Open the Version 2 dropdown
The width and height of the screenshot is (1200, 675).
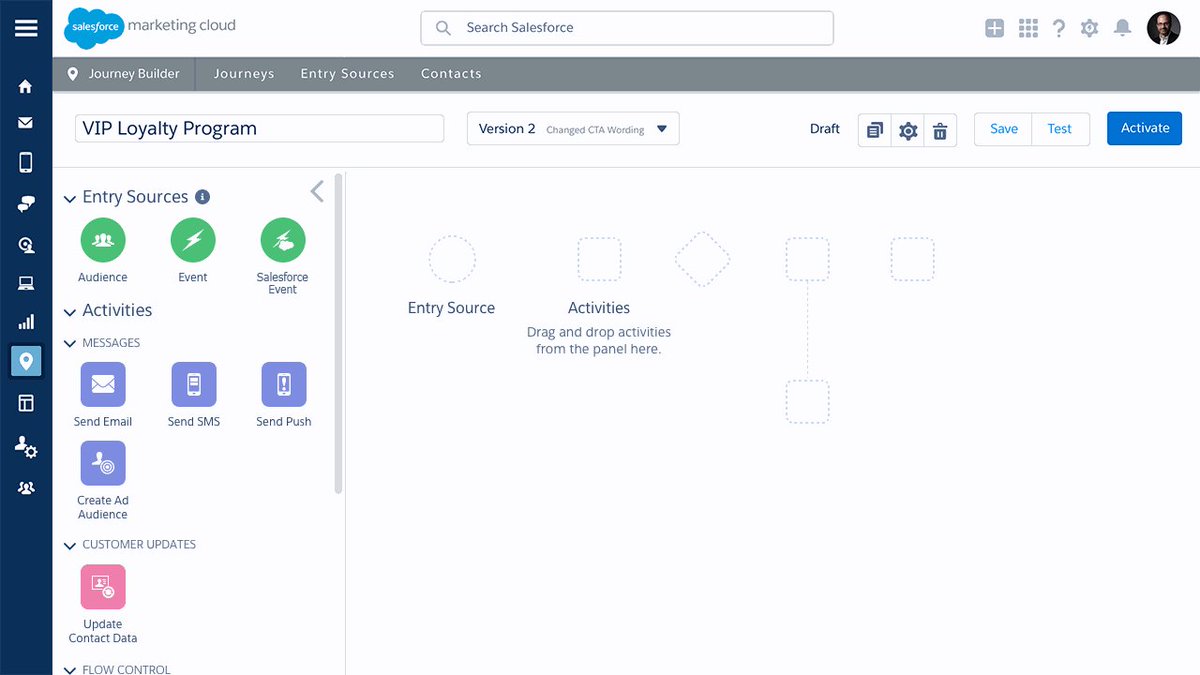point(573,129)
